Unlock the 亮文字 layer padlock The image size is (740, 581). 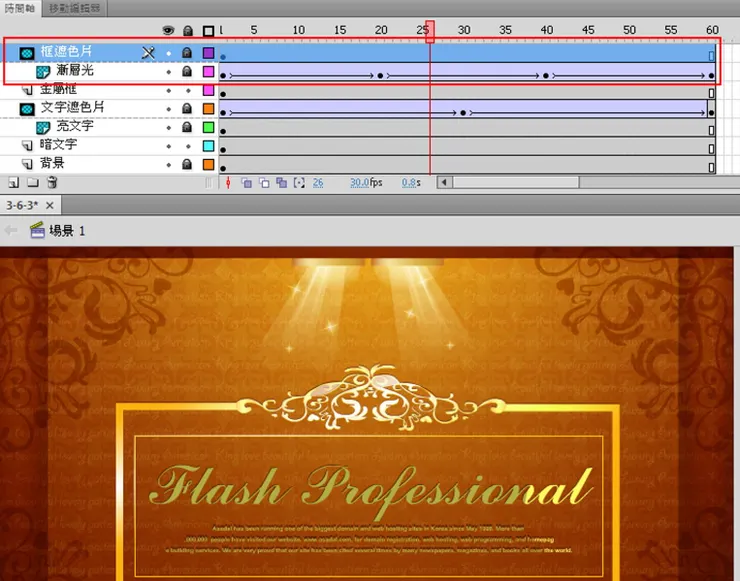click(187, 127)
